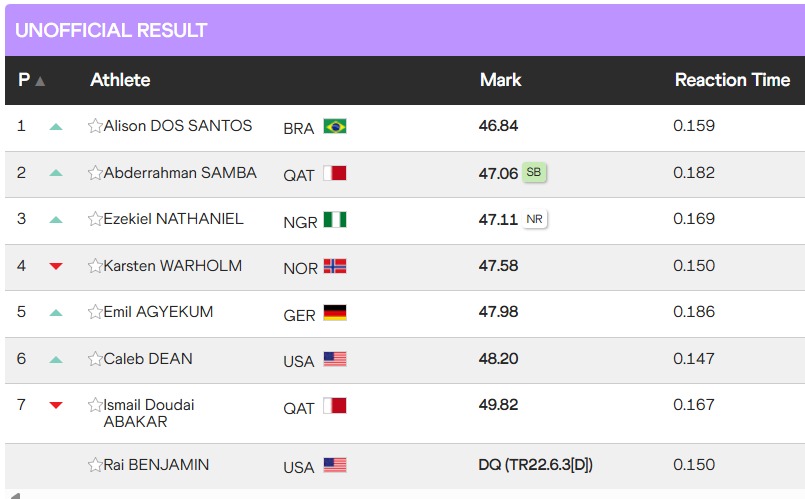Click the star beside Rai BENJAMIN
The height and width of the screenshot is (499, 805).
pos(95,465)
